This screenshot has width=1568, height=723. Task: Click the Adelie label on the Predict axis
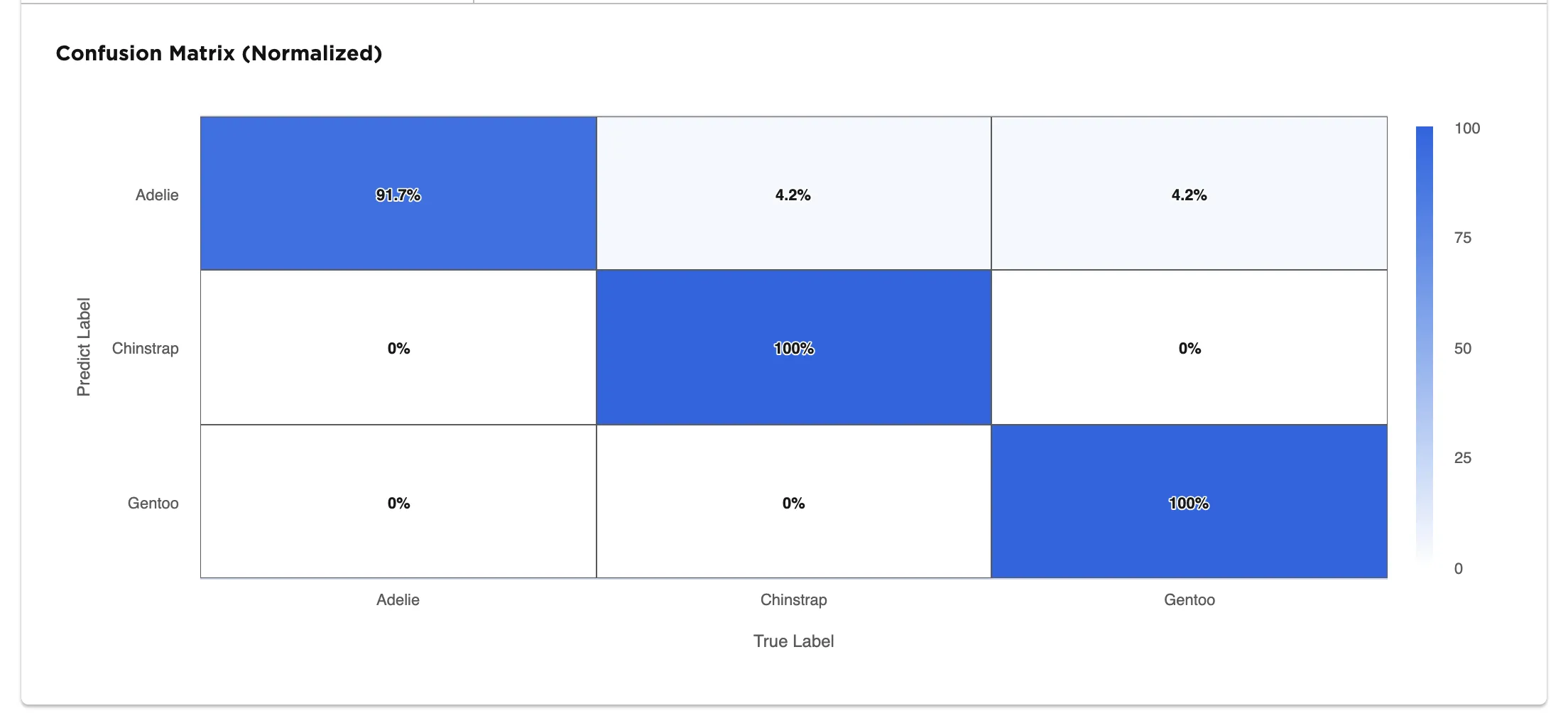click(x=157, y=195)
